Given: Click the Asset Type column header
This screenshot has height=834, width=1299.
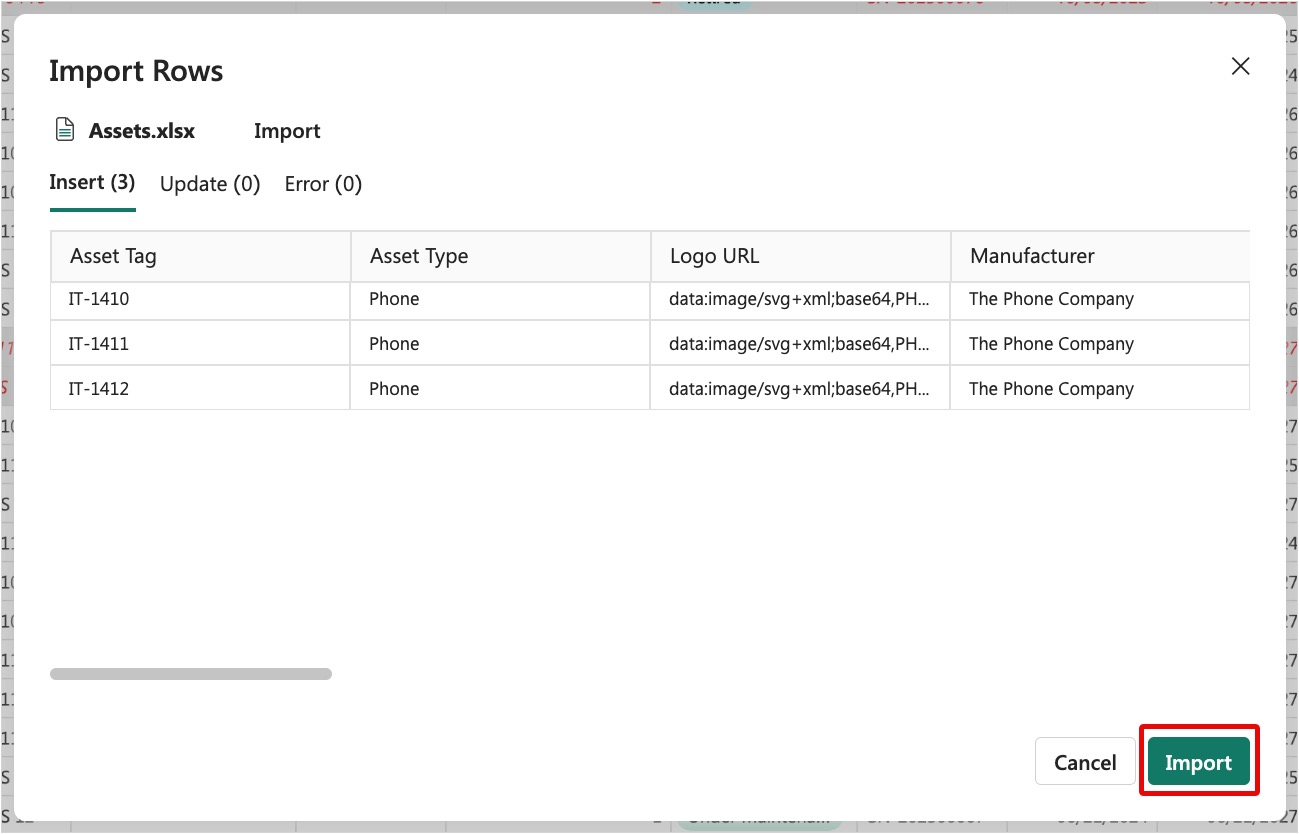Looking at the screenshot, I should point(500,256).
